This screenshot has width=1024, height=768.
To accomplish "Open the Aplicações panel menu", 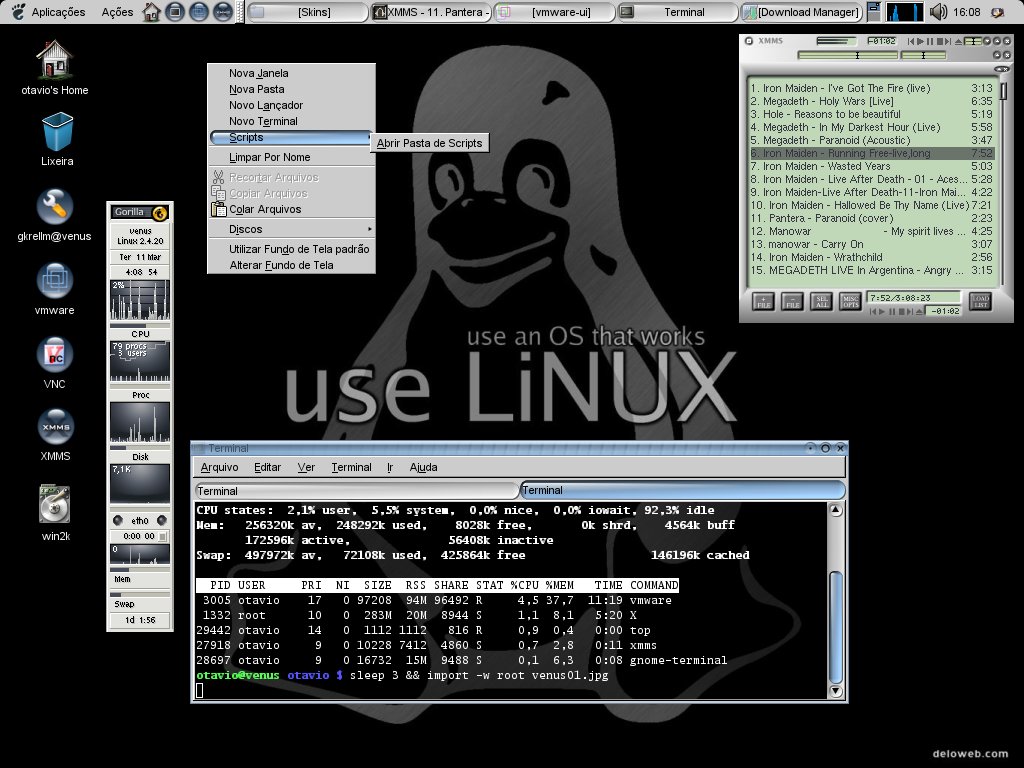I will click(49, 12).
